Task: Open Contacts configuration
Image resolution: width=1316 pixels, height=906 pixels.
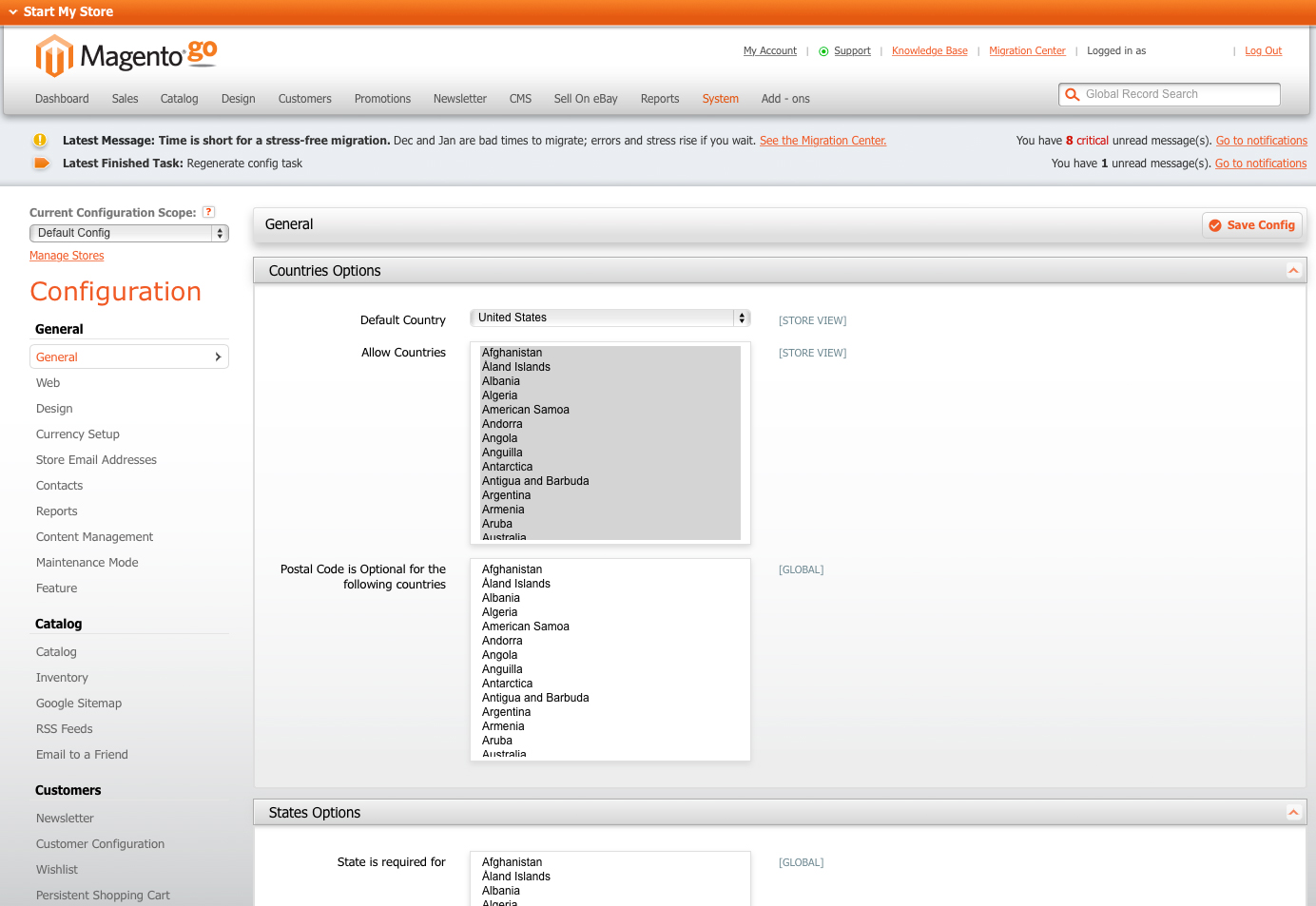Action: pos(60,486)
